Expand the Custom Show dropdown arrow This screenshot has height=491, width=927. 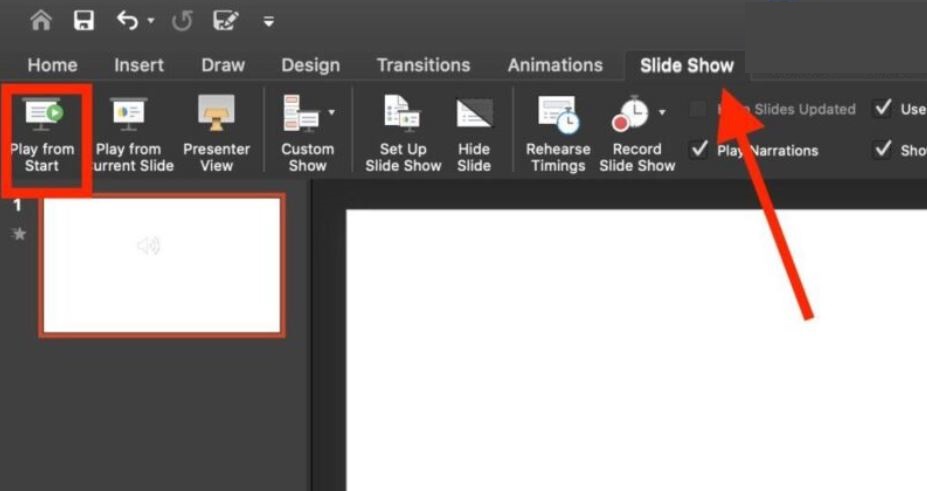pos(331,112)
